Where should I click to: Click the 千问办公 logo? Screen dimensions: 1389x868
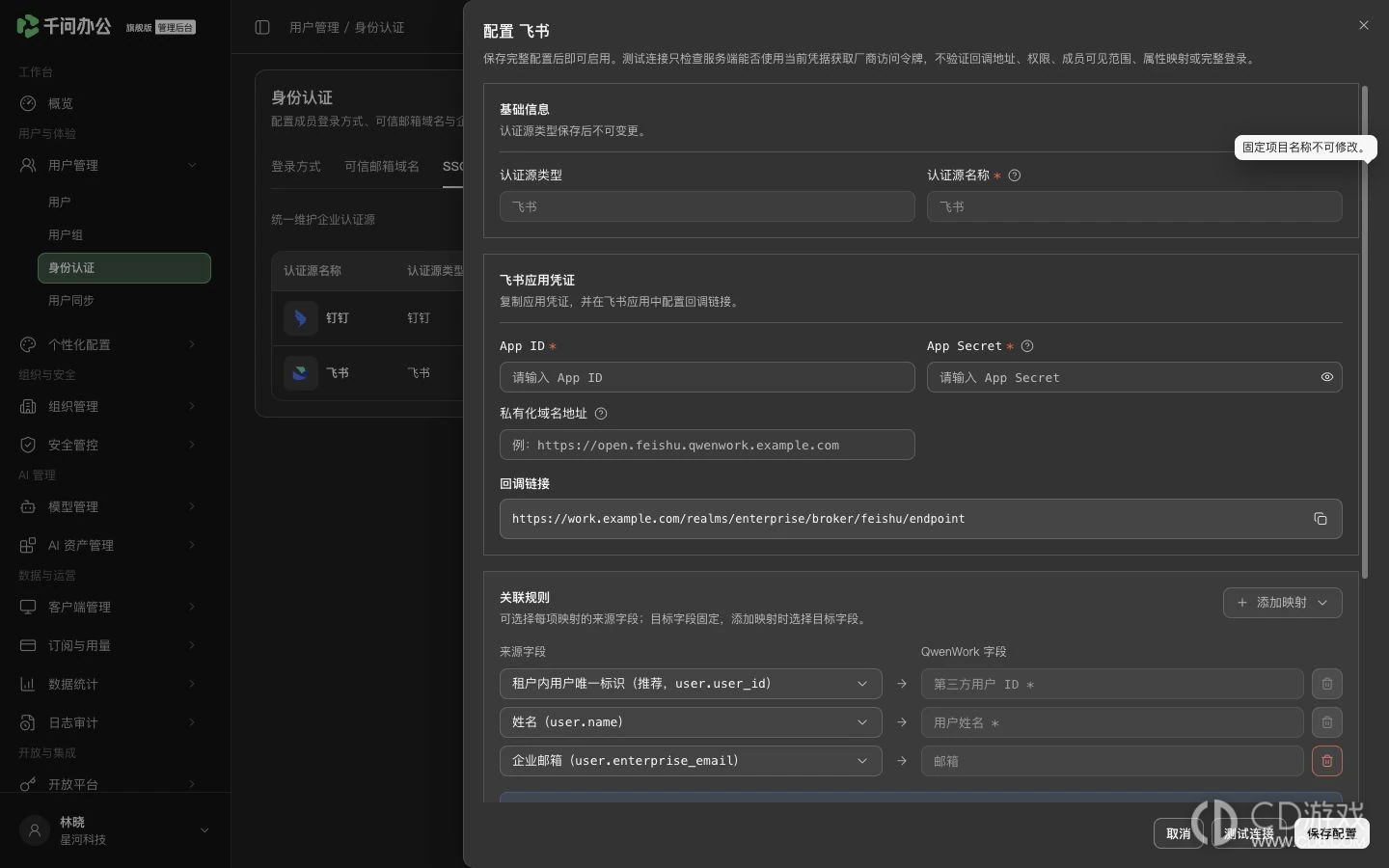click(64, 26)
